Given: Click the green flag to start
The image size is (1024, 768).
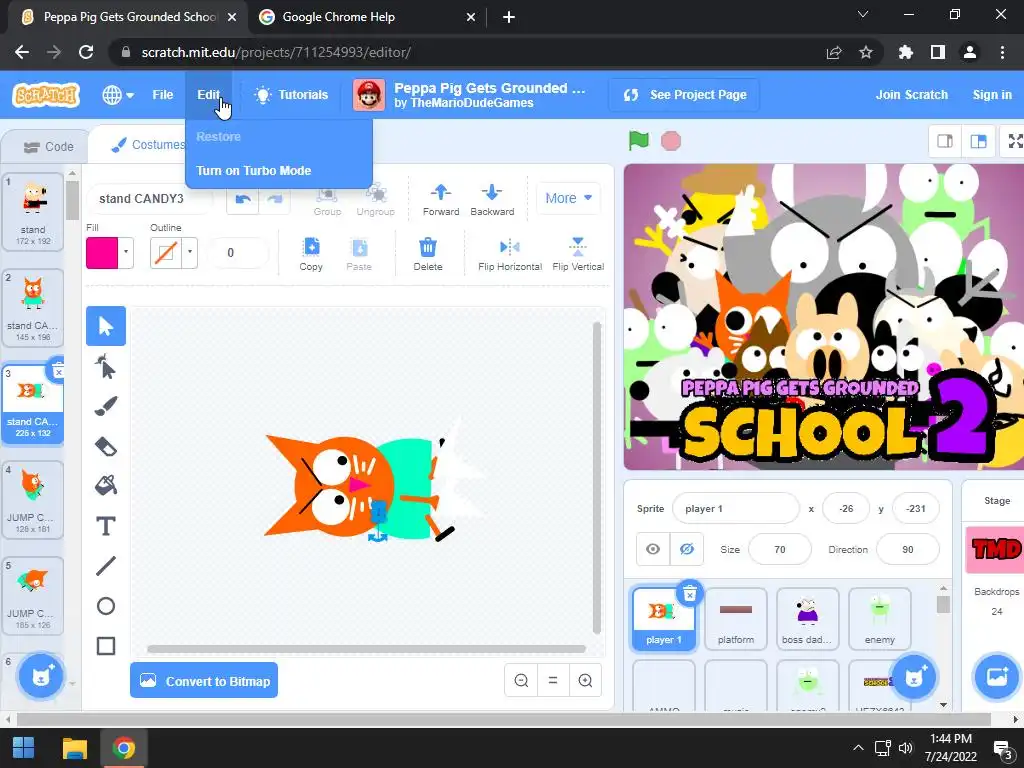Looking at the screenshot, I should click(x=639, y=140).
